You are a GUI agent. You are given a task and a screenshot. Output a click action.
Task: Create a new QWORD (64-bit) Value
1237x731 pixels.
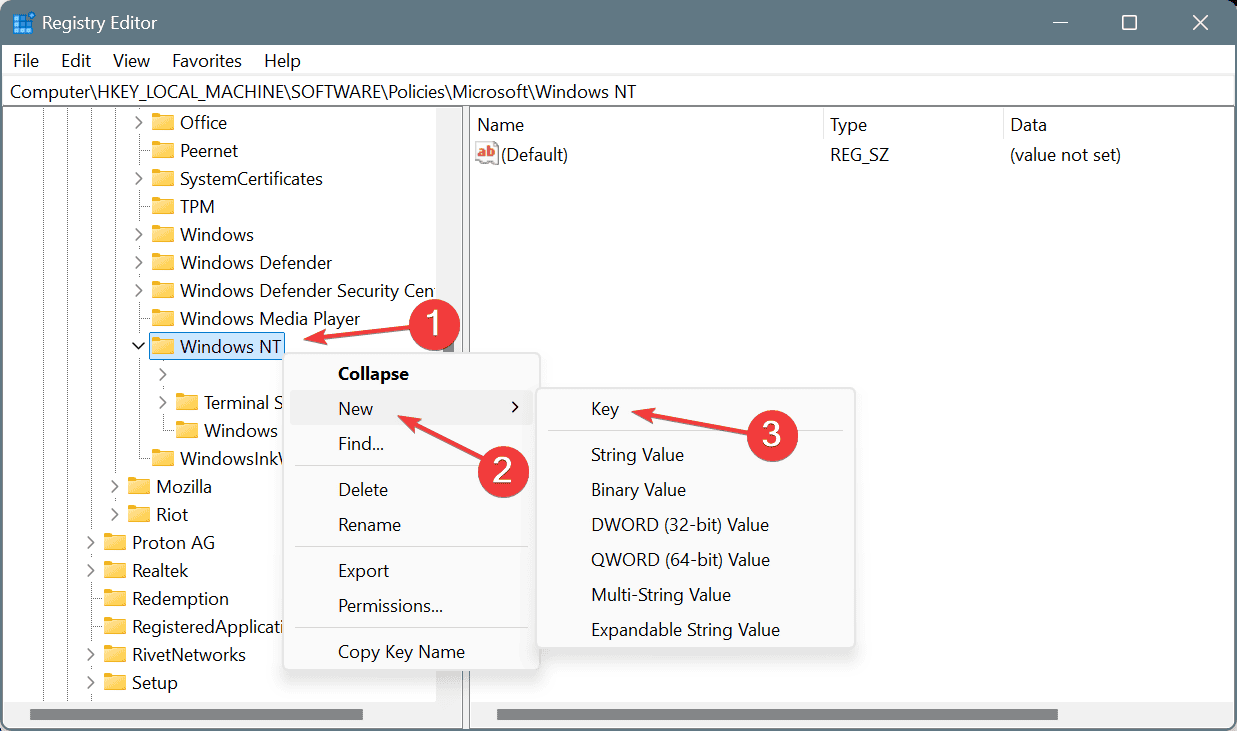point(695,559)
